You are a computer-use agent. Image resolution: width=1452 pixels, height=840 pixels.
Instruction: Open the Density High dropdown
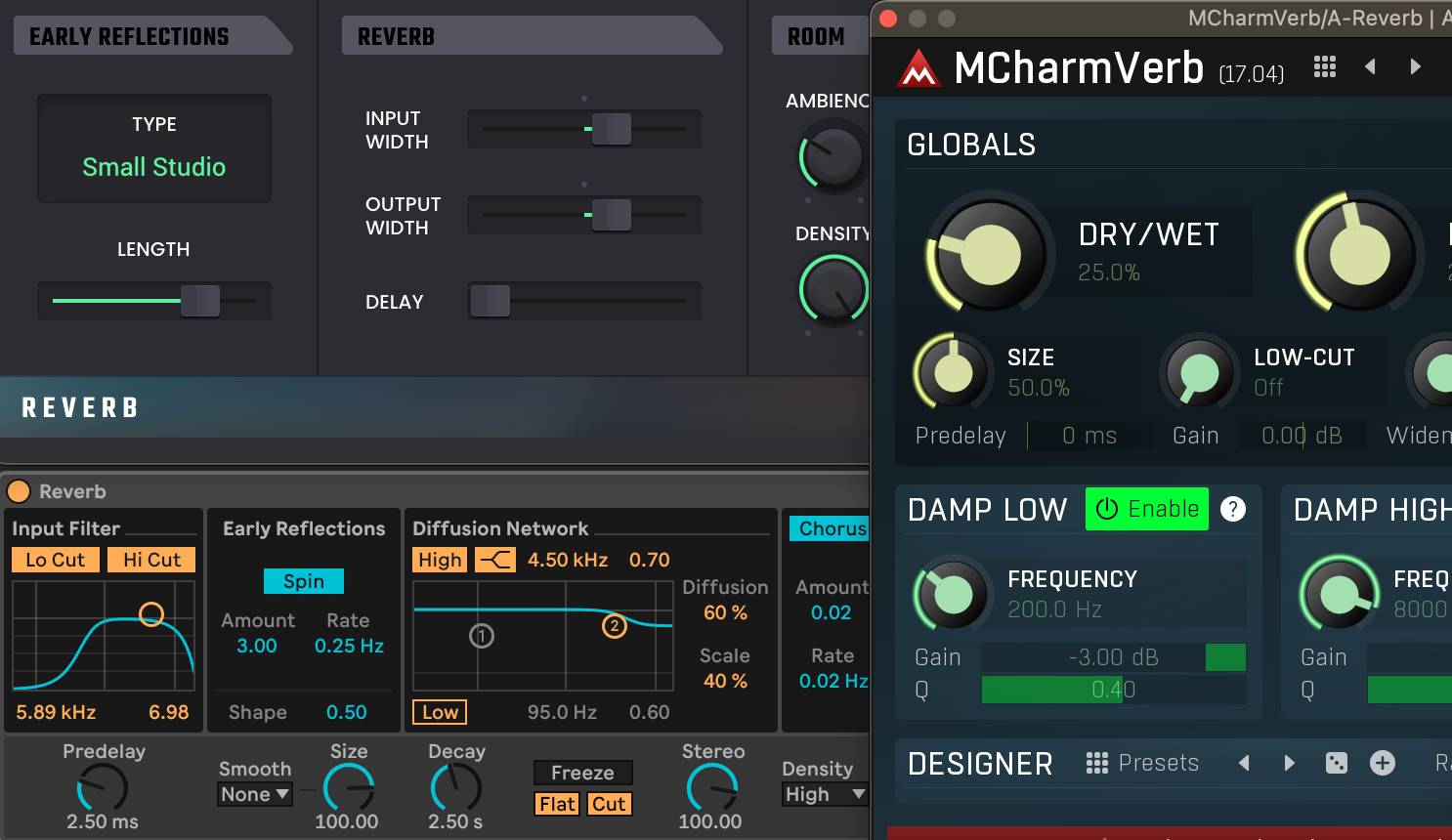point(826,794)
